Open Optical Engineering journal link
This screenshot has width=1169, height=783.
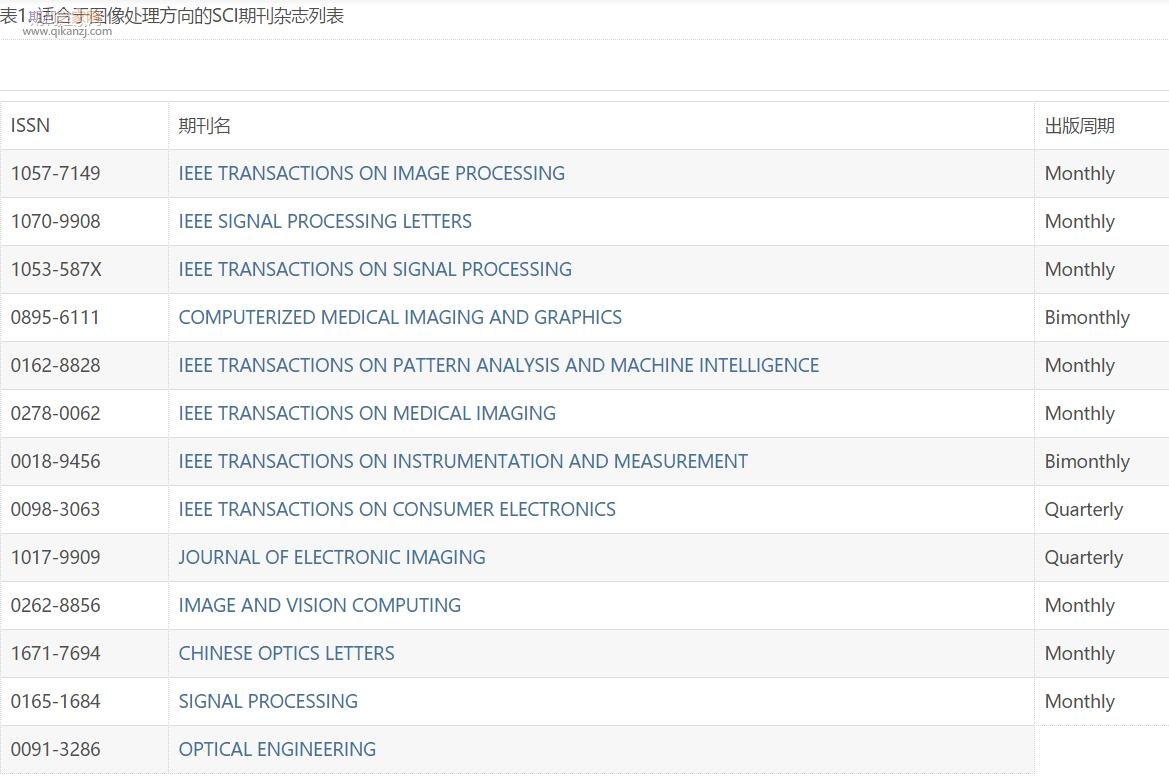pyautogui.click(x=277, y=749)
